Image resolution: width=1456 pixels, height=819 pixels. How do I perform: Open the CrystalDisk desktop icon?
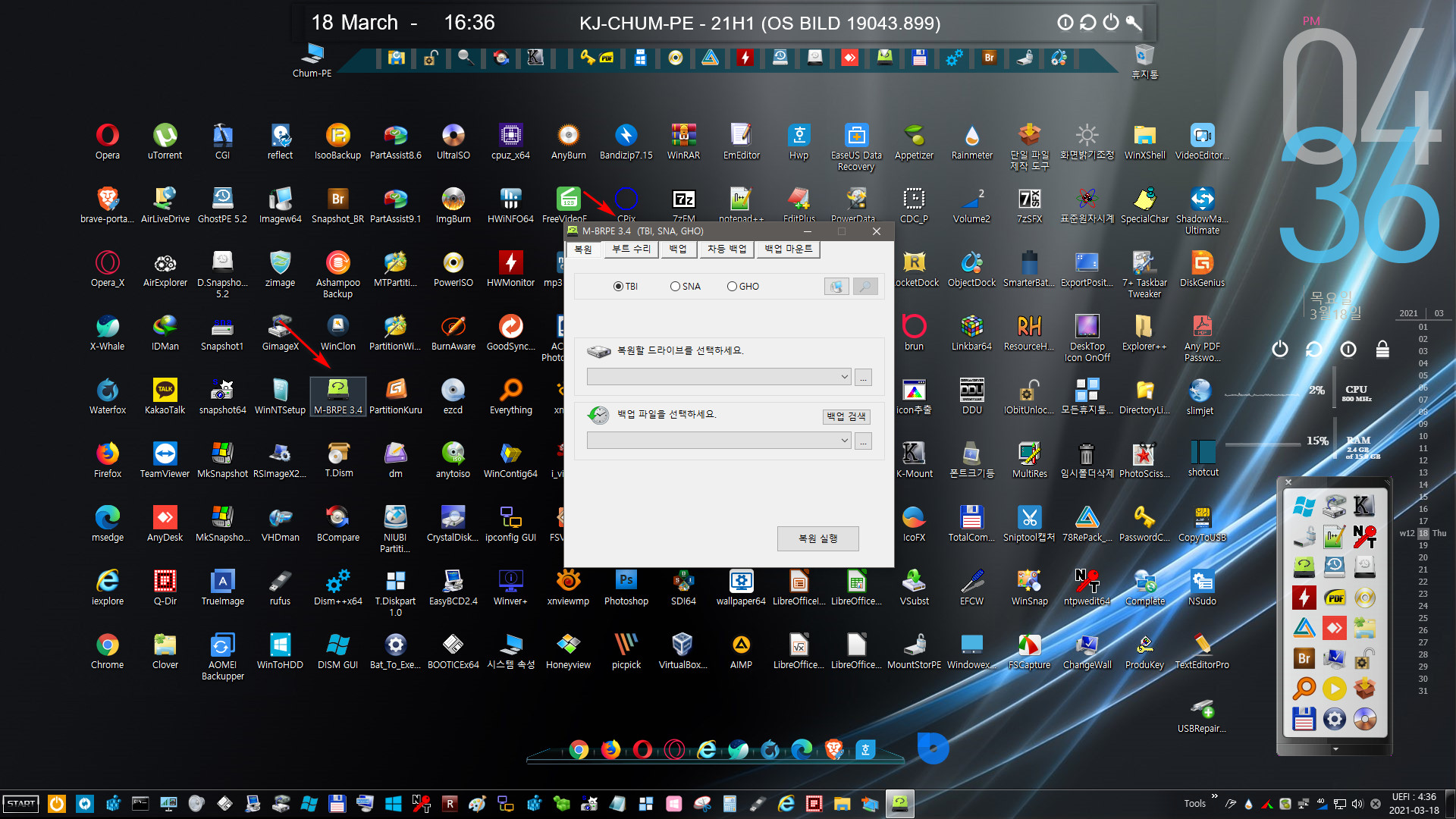click(x=453, y=524)
